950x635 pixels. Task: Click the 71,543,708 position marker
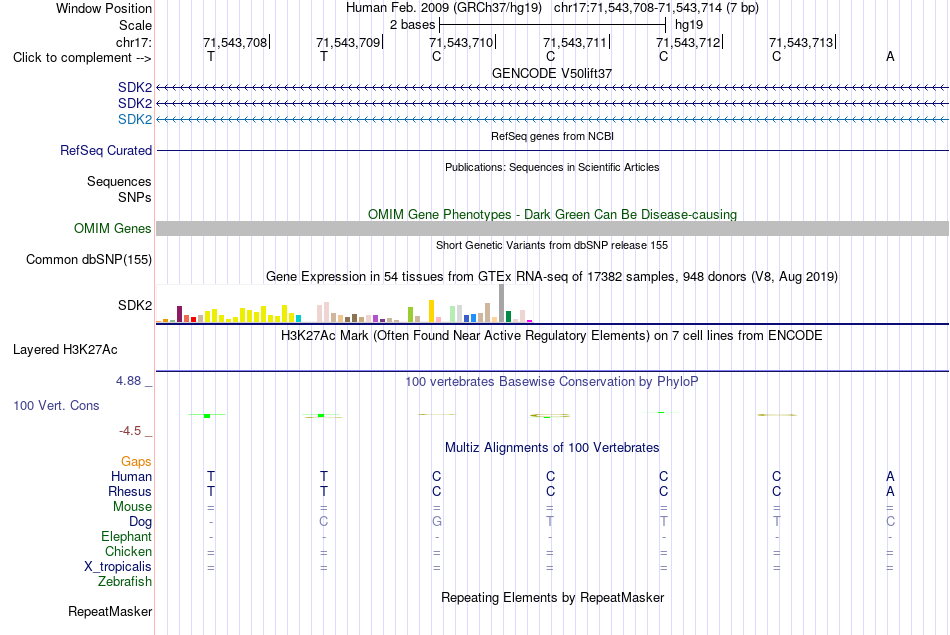pos(235,42)
